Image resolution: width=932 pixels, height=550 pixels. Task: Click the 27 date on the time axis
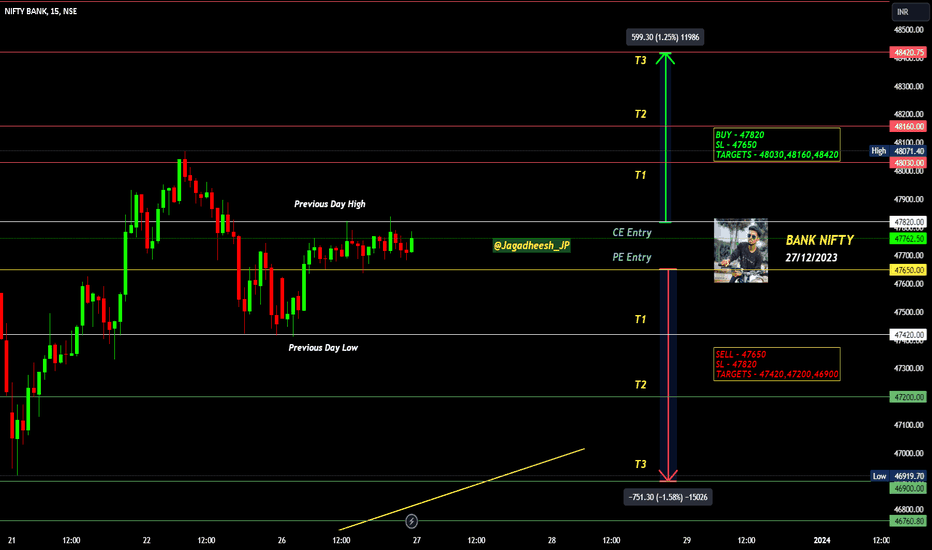[x=417, y=540]
